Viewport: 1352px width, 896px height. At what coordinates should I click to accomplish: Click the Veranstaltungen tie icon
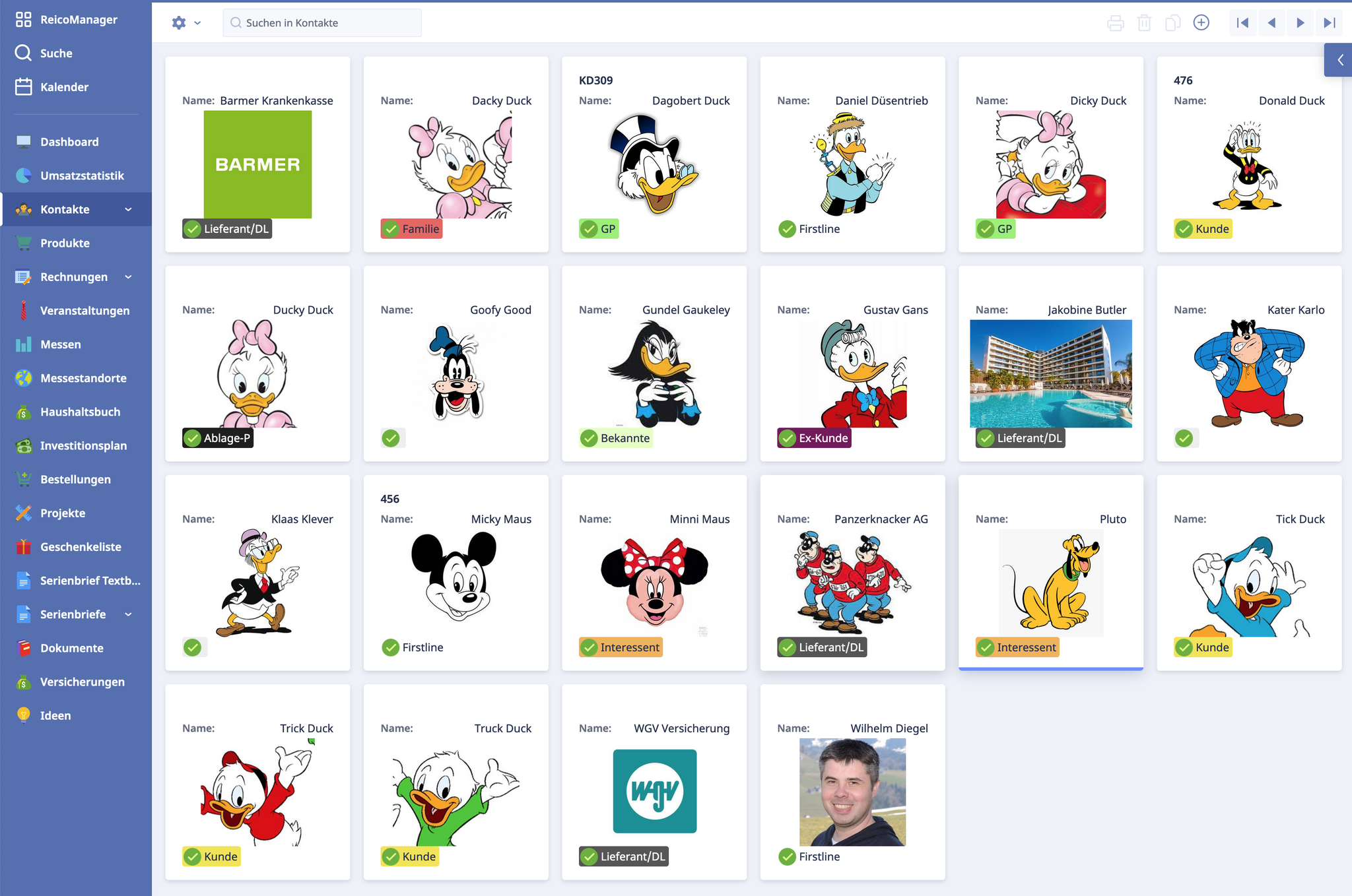24,311
